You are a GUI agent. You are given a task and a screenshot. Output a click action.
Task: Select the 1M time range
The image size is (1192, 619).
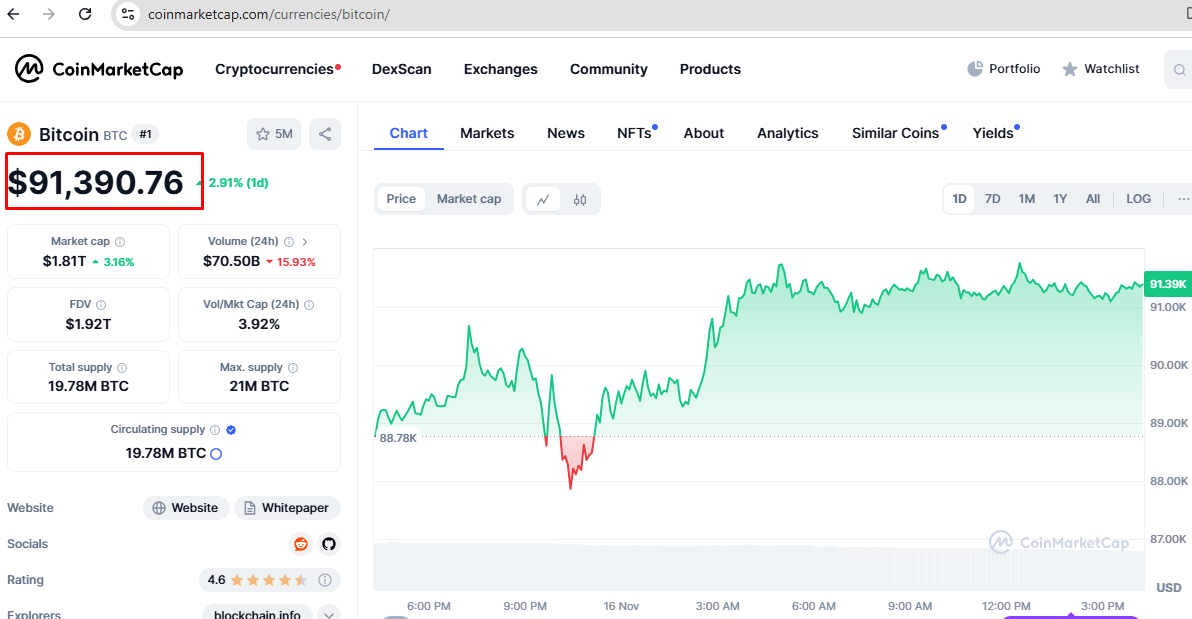pyautogui.click(x=1026, y=199)
